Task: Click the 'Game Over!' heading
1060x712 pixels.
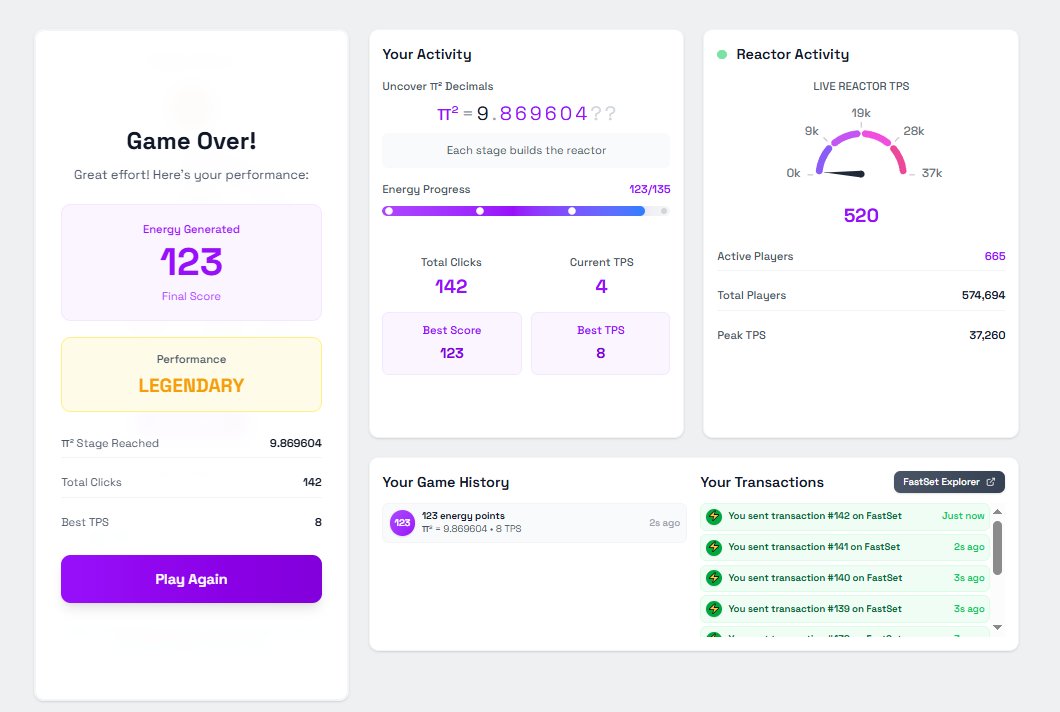Action: point(191,141)
